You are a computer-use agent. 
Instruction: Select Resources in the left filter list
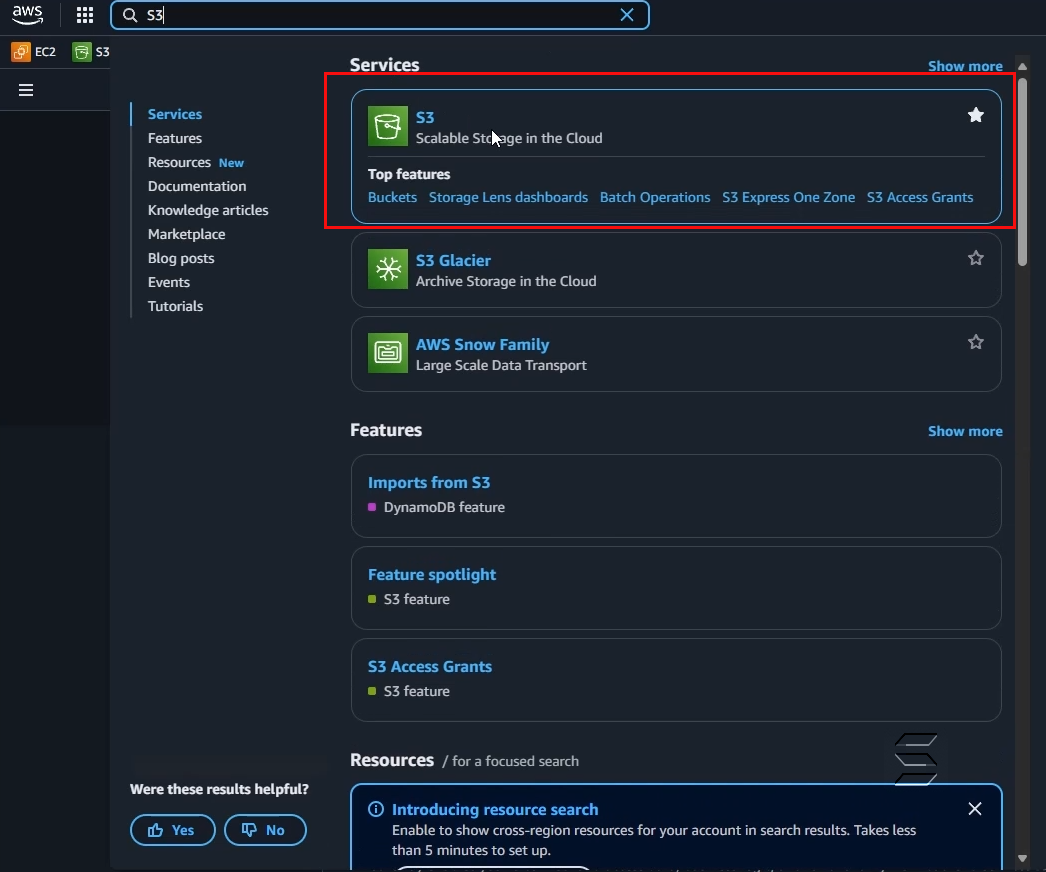tap(179, 162)
